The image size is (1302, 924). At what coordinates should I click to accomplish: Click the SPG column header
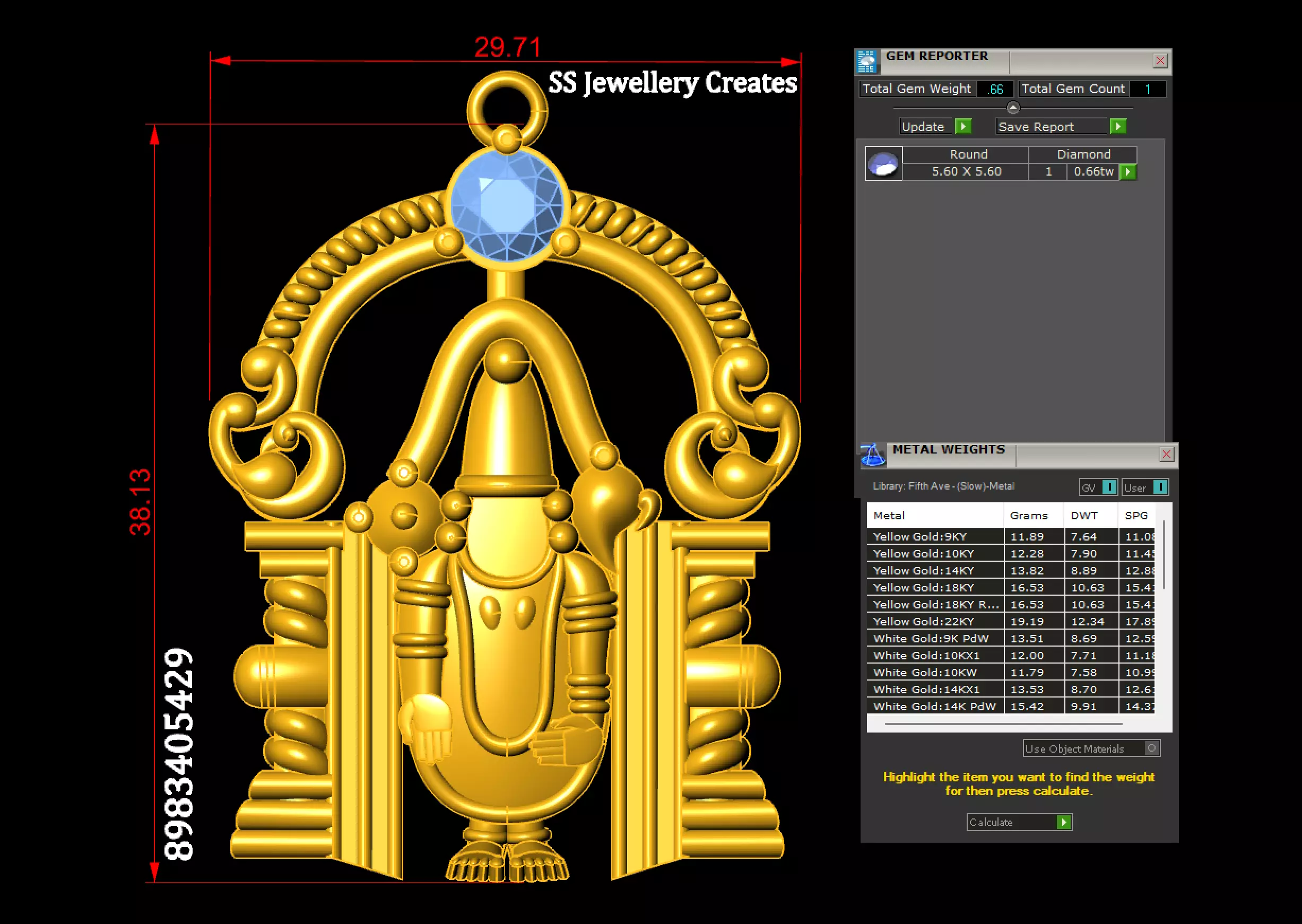pos(1136,516)
